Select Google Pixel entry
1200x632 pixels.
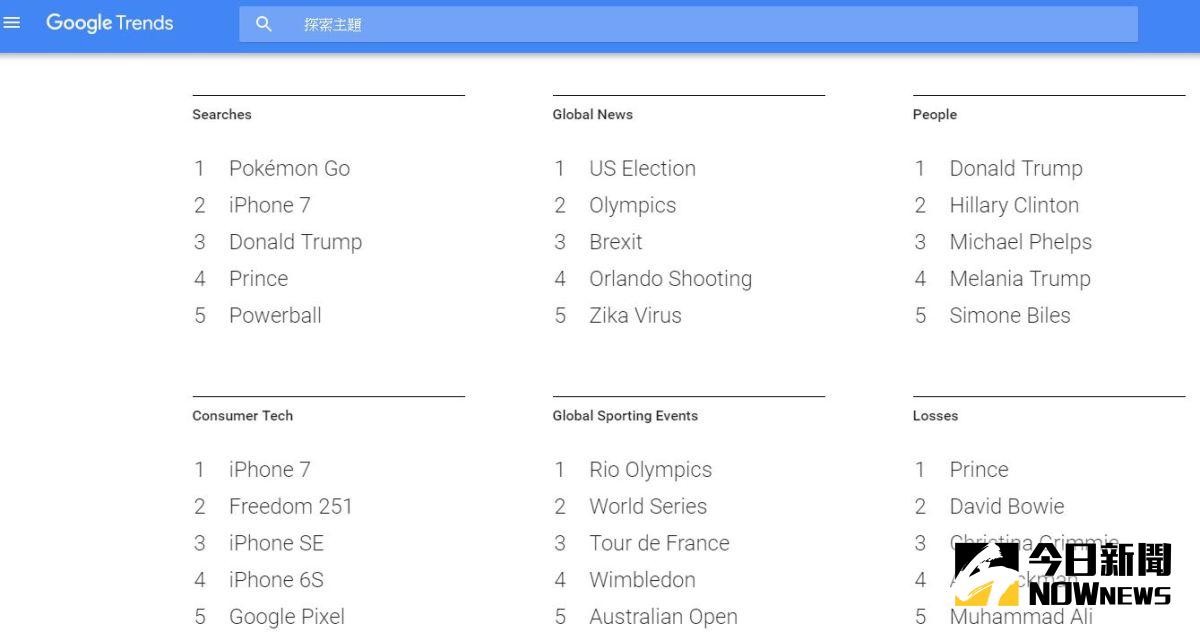(x=286, y=616)
